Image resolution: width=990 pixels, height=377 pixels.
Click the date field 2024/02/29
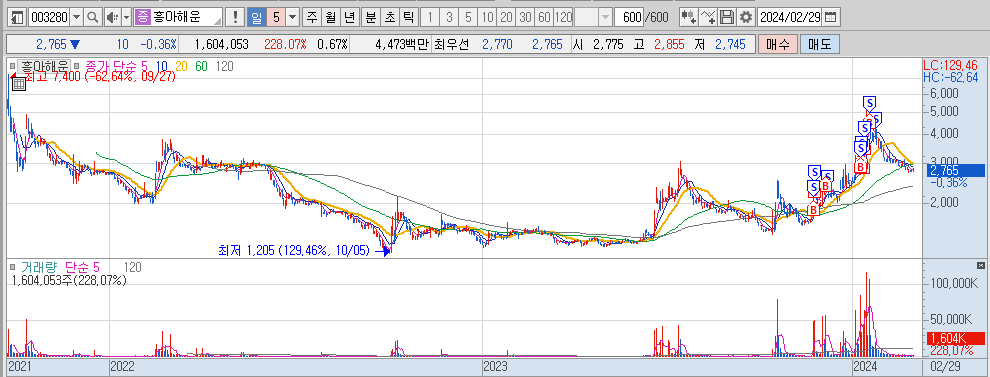point(790,17)
